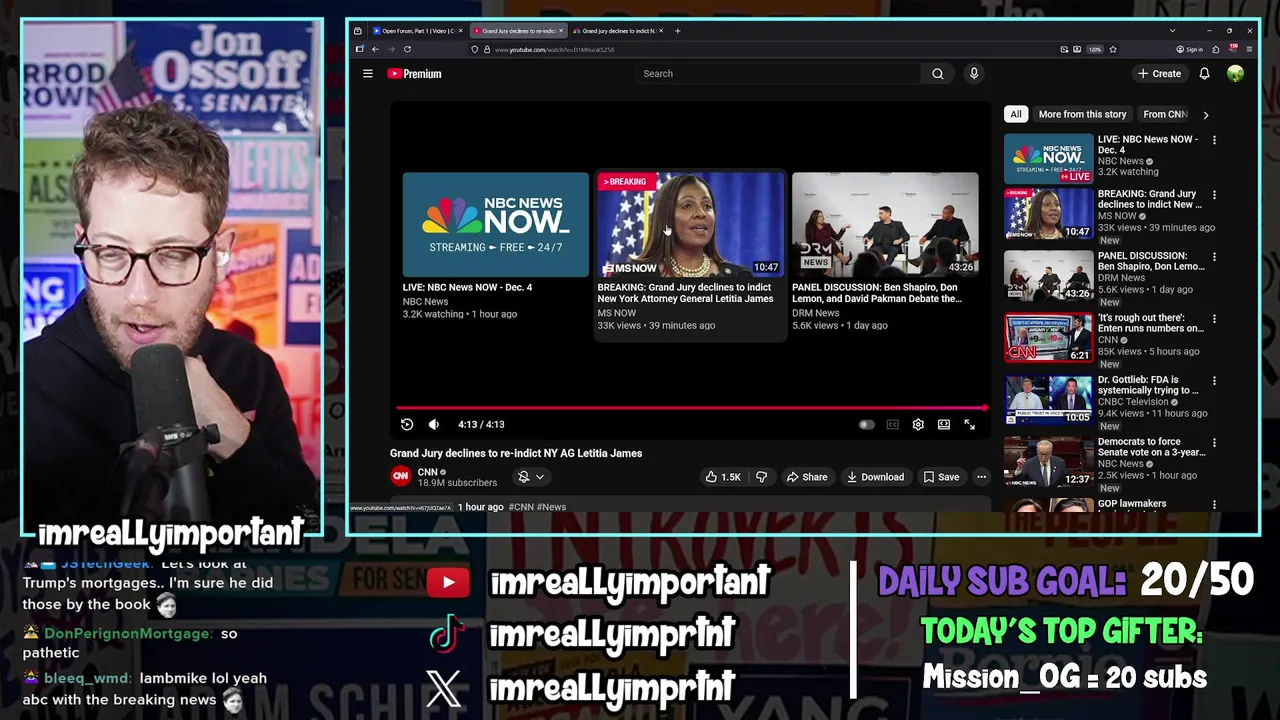Open the NBC News NOW endscreen thumbnail
Image resolution: width=1280 pixels, height=720 pixels.
pyautogui.click(x=496, y=224)
